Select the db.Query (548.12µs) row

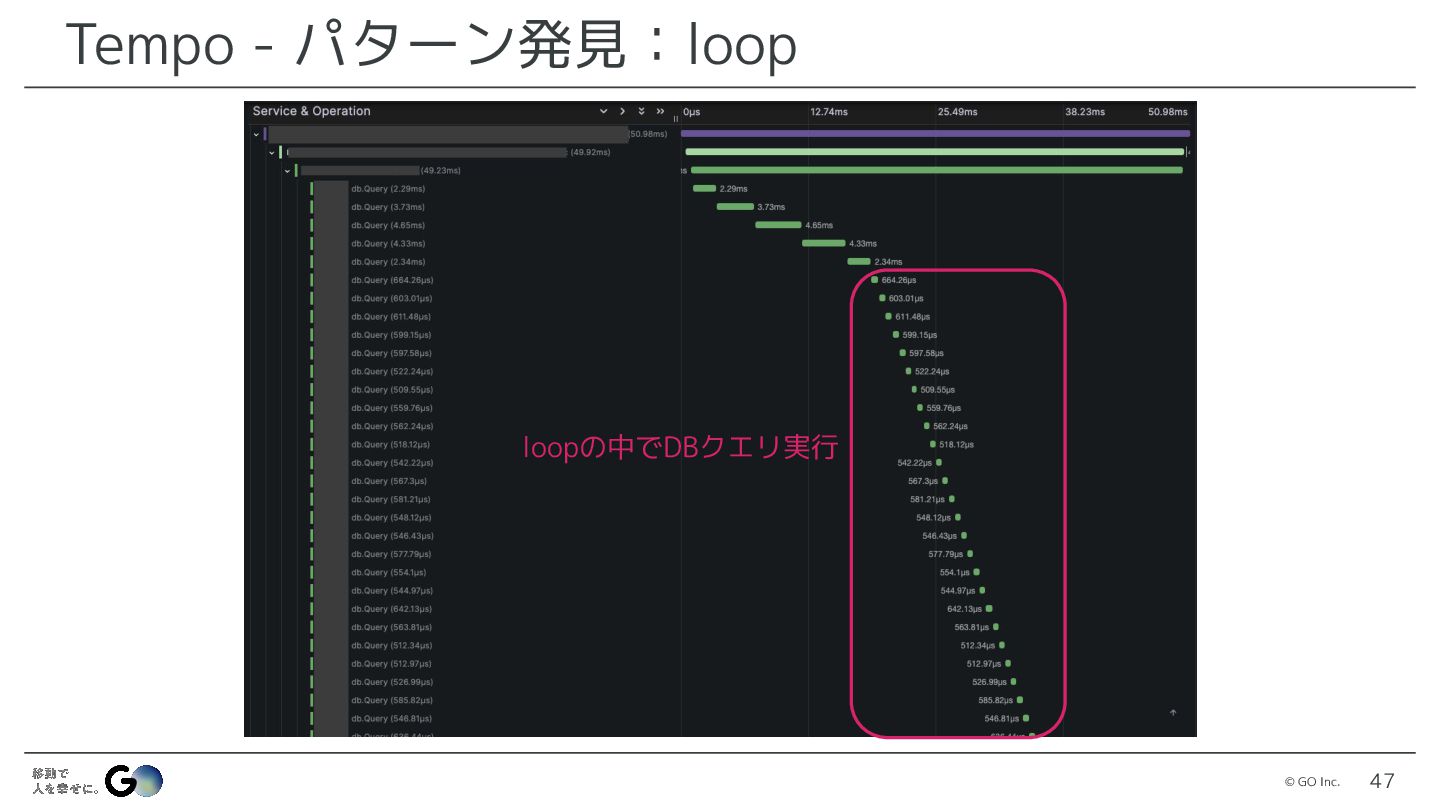[x=391, y=518]
